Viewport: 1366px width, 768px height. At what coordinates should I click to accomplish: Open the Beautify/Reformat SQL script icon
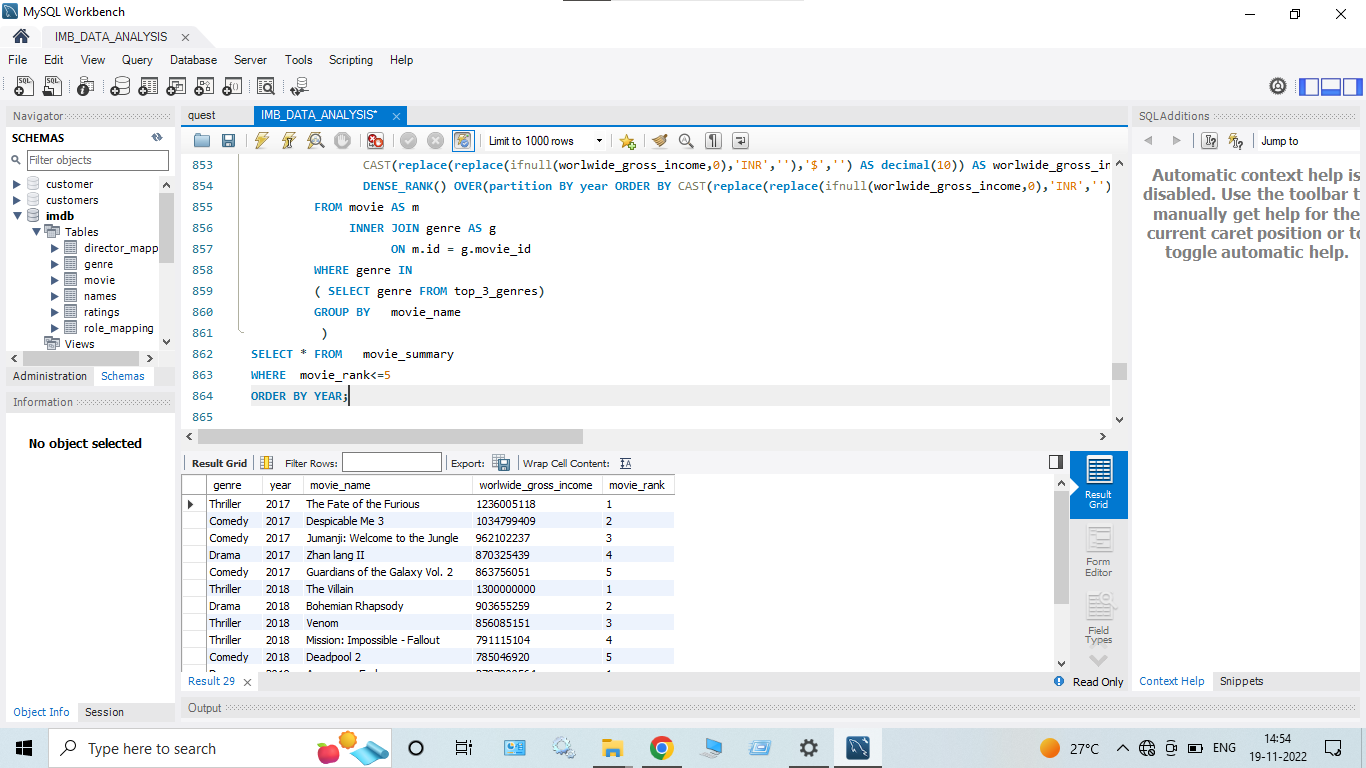click(x=658, y=140)
